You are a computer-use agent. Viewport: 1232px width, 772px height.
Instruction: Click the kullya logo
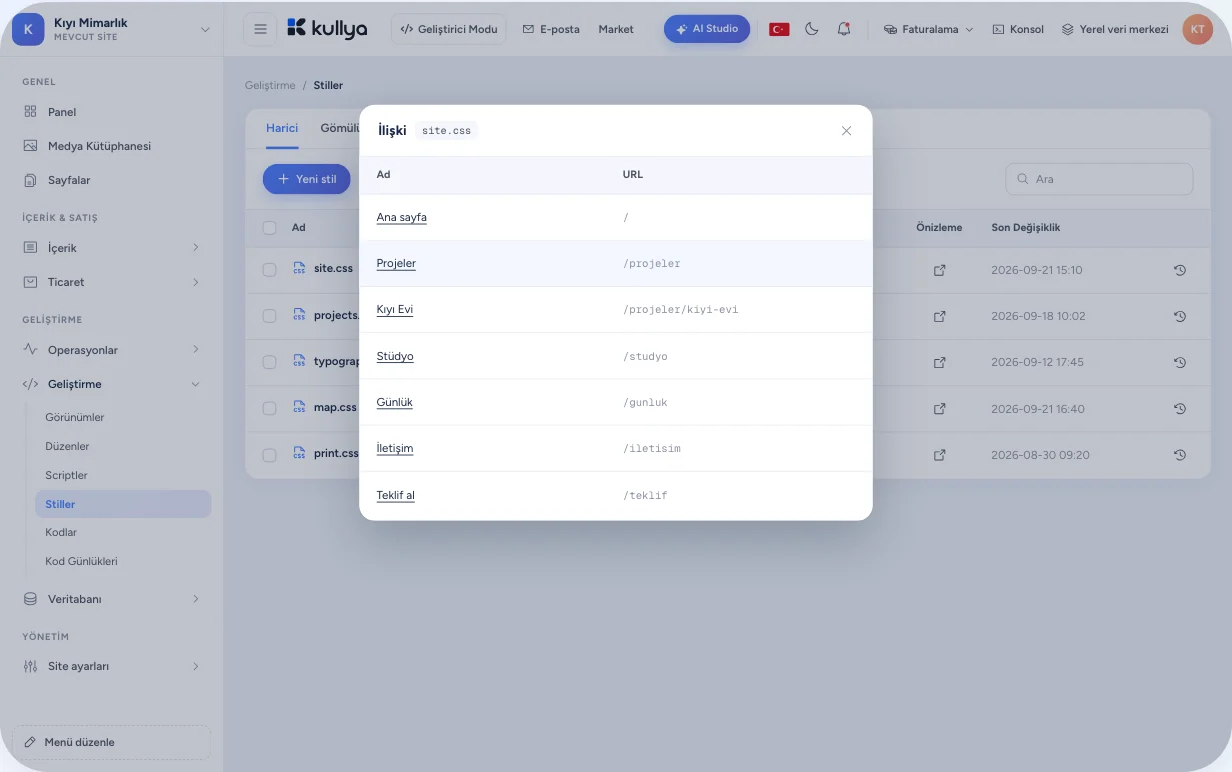(x=327, y=29)
